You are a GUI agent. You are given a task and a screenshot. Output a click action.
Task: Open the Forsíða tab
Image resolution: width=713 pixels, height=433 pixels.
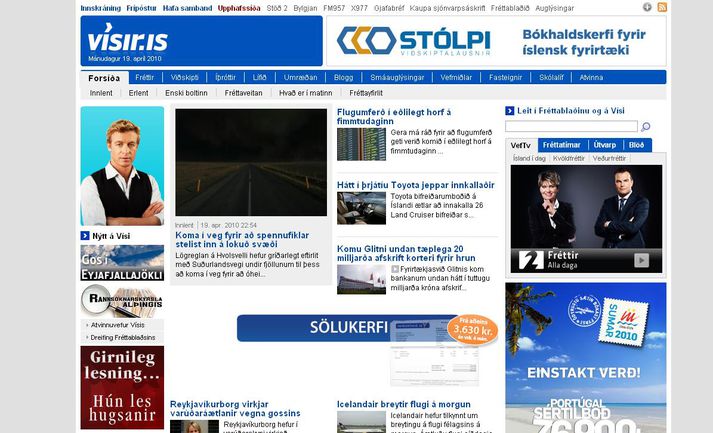(x=105, y=78)
